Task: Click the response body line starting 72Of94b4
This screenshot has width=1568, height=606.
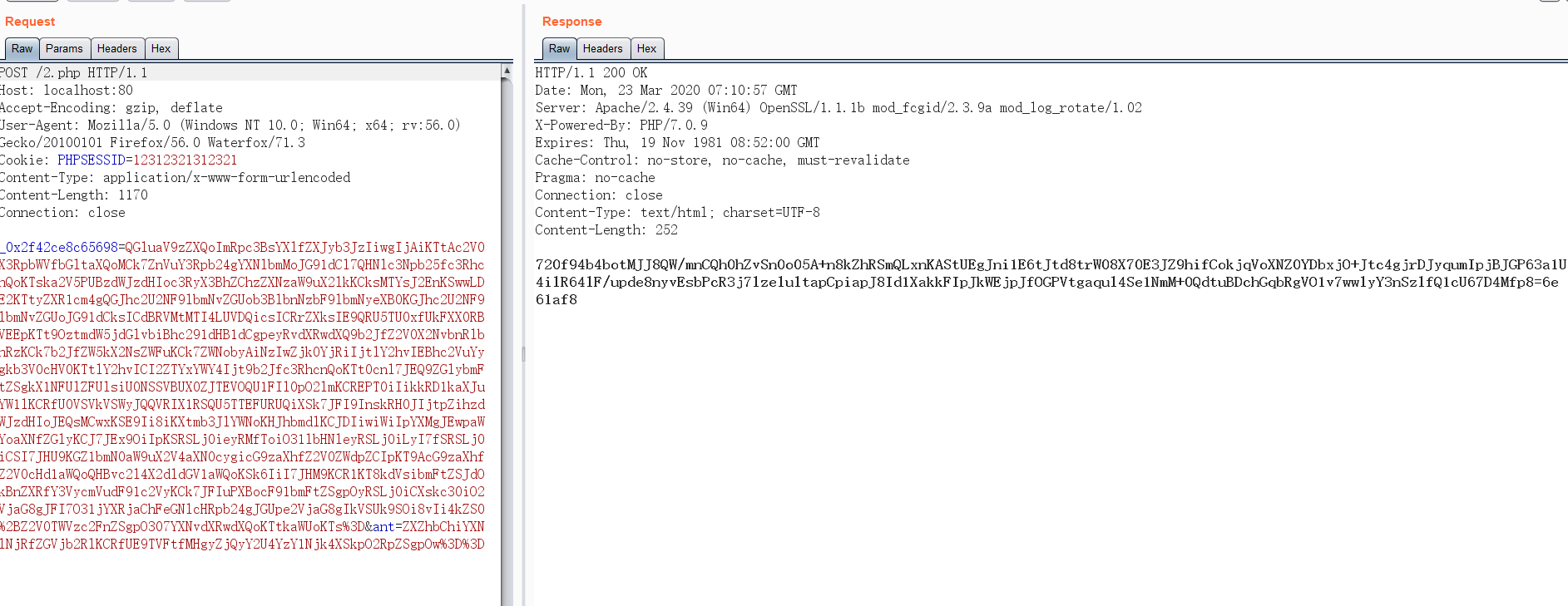Action: coord(1051,265)
